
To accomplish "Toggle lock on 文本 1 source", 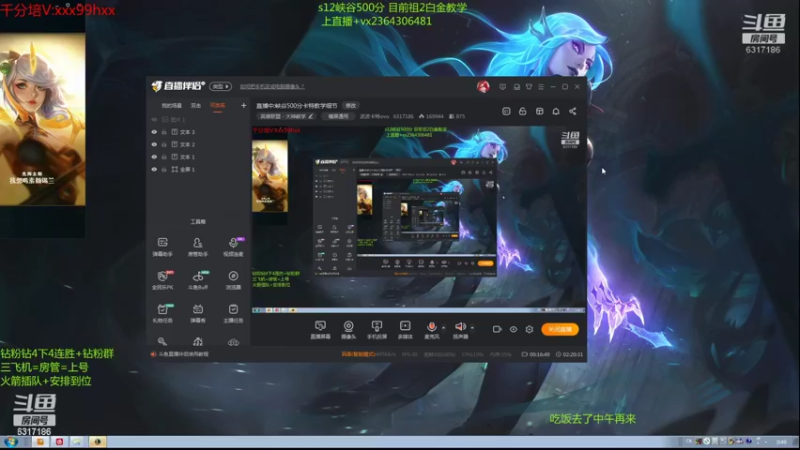I will click(164, 157).
